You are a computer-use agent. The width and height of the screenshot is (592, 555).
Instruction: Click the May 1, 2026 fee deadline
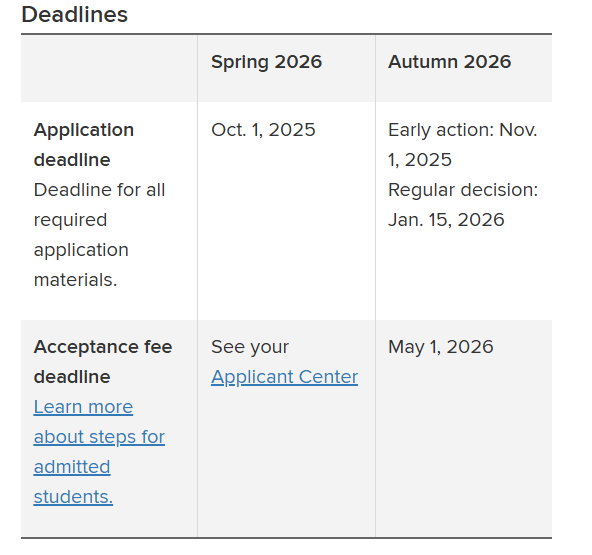441,347
